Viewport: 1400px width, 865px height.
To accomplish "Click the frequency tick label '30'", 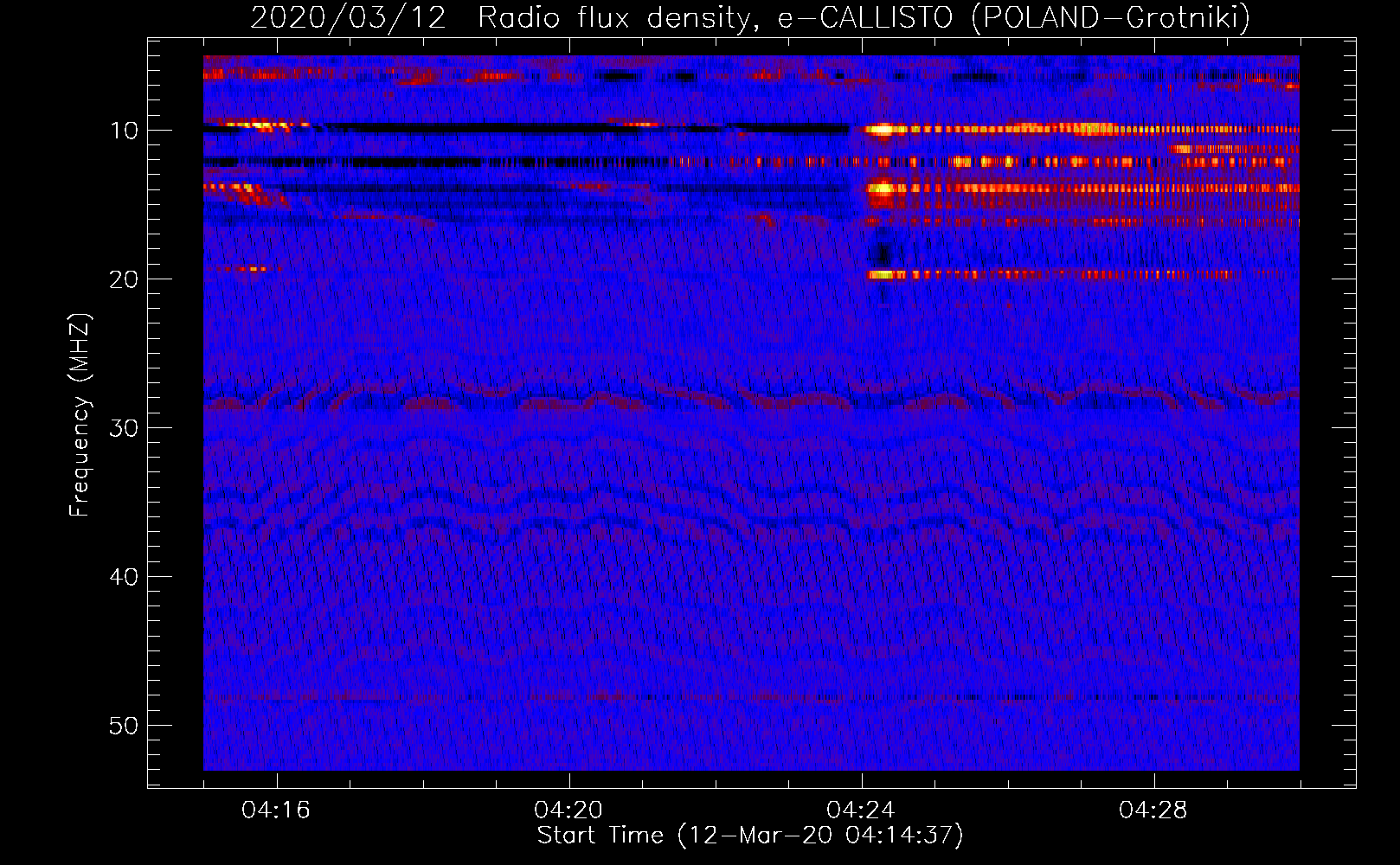I will tap(124, 428).
